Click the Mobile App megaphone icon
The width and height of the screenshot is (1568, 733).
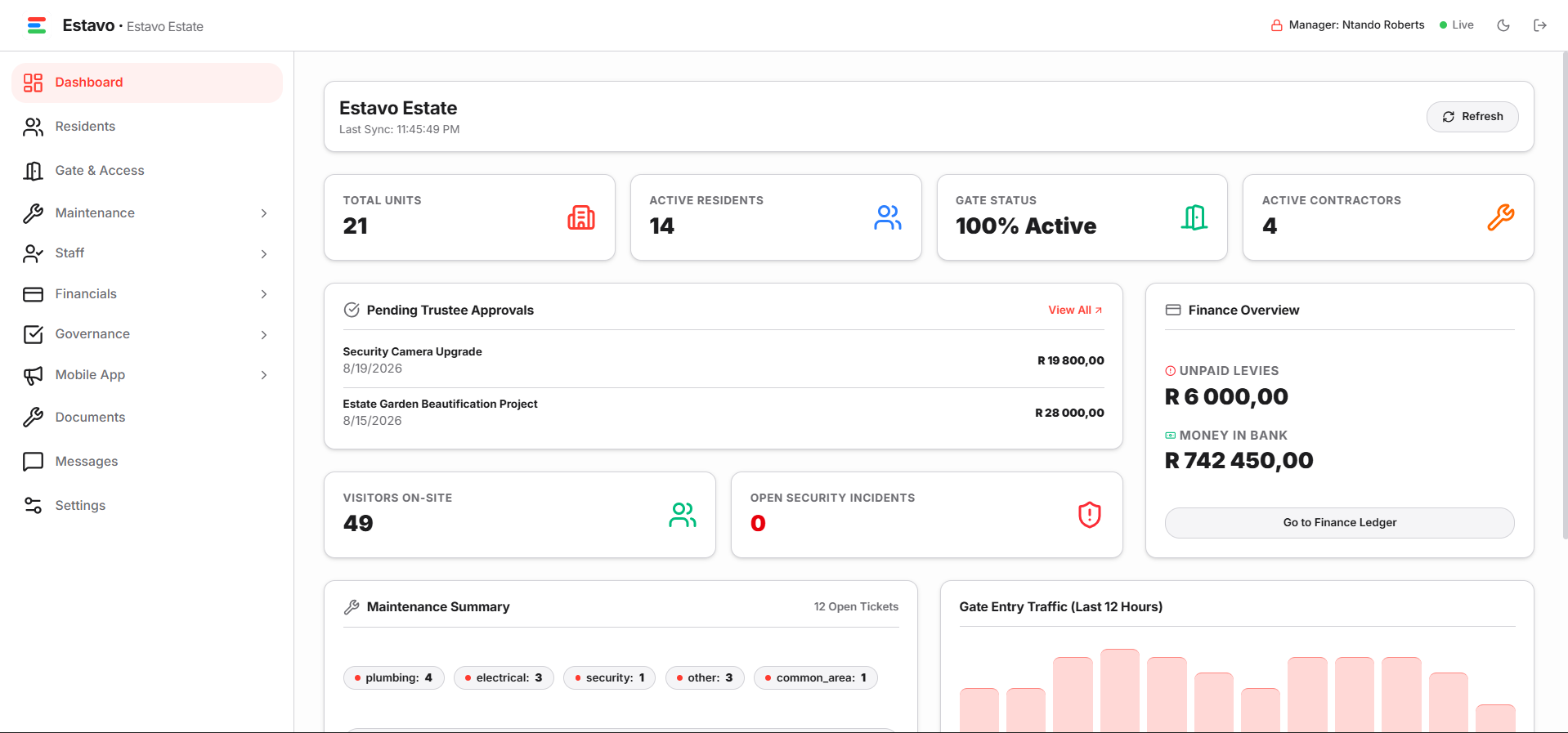(33, 375)
